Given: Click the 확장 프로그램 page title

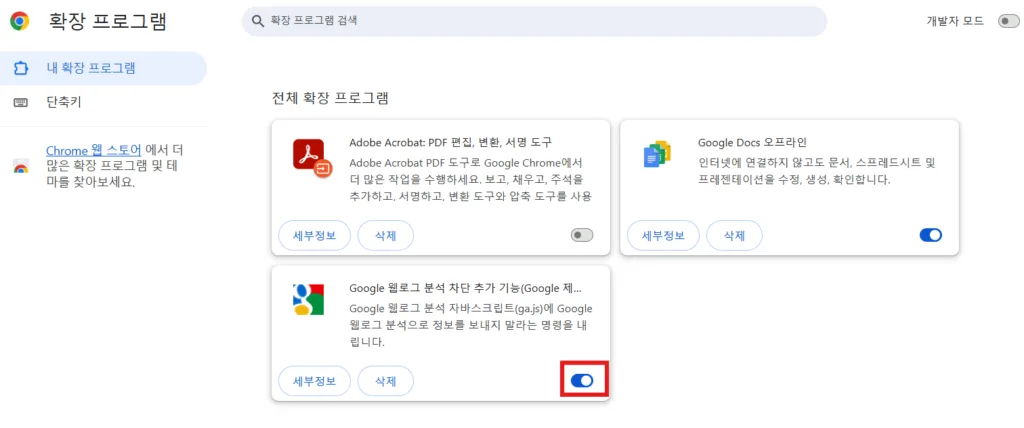Looking at the screenshot, I should click(108, 22).
